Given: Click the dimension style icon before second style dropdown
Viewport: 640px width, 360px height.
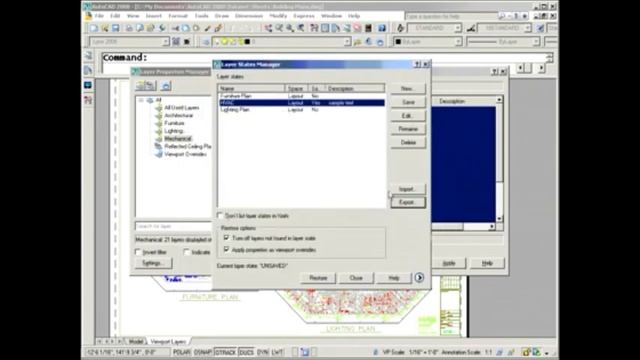Looking at the screenshot, I should [x=471, y=28].
